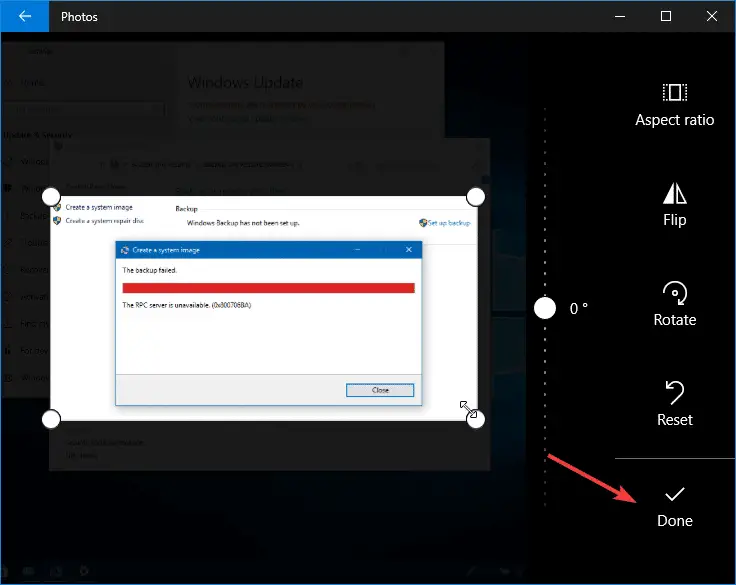Select the bottom-left crop handle
736x585 pixels.
click(x=51, y=419)
